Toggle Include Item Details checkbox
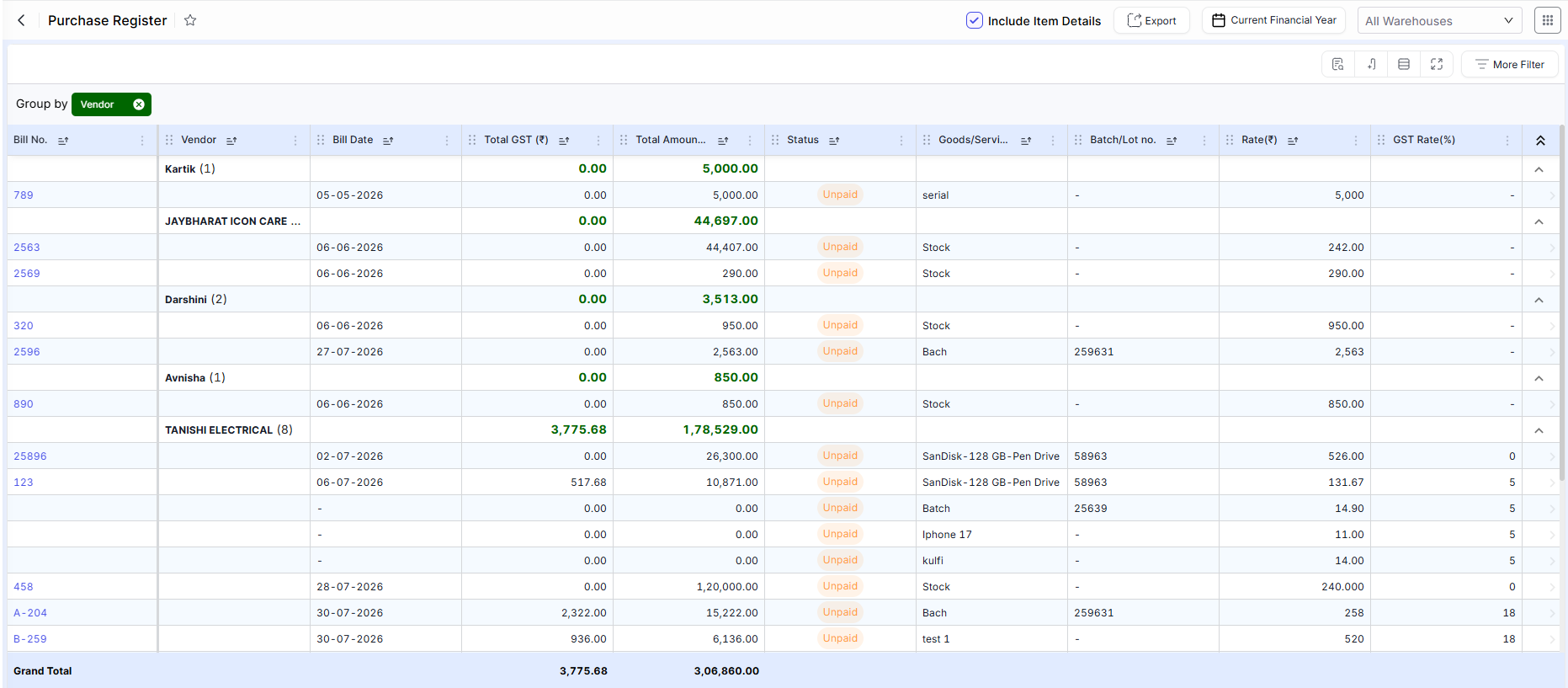Viewport: 1568px width, 688px height. [974, 20]
